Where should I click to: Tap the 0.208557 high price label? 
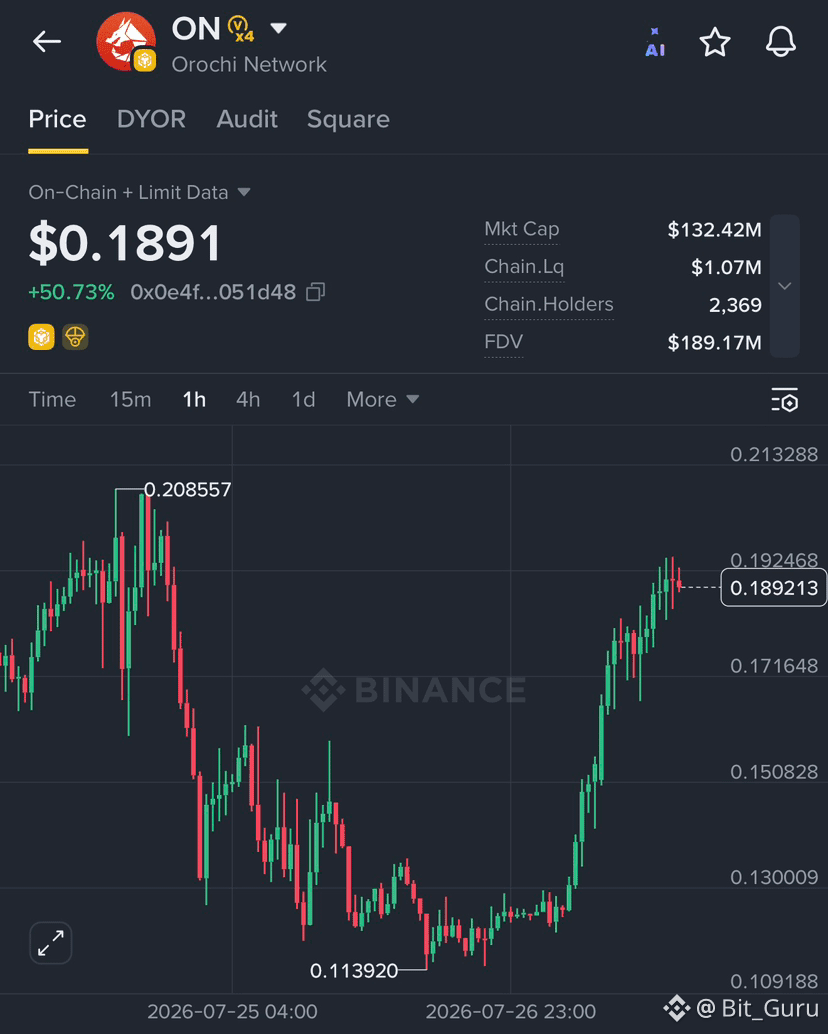pyautogui.click(x=188, y=489)
